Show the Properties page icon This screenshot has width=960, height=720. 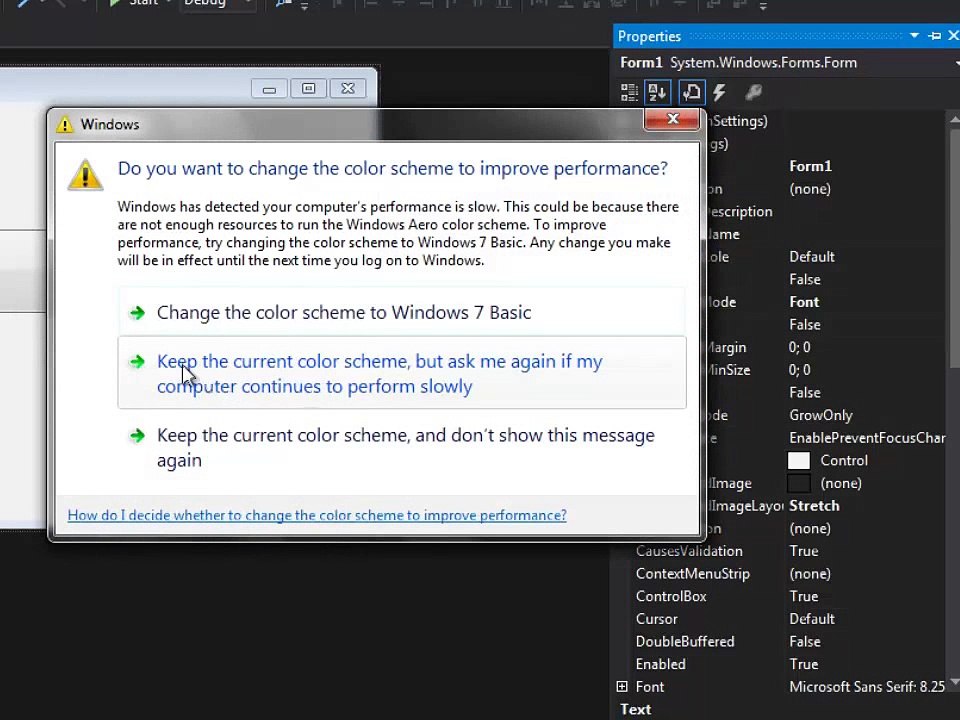click(692, 93)
